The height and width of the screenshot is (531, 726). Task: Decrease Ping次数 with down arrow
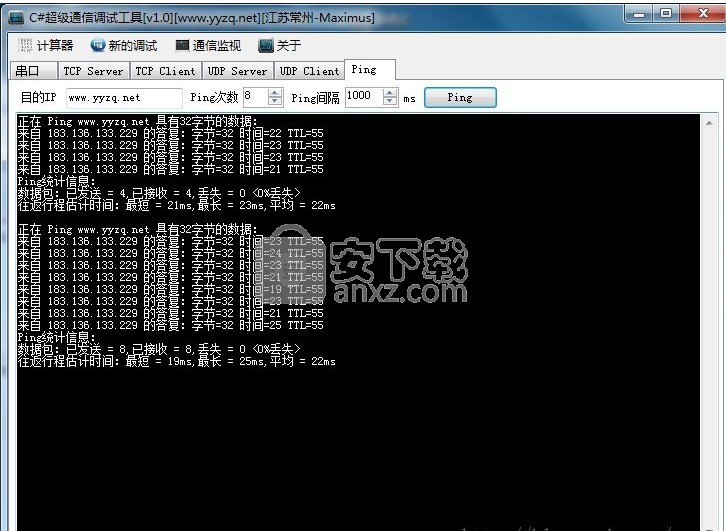tap(275, 101)
